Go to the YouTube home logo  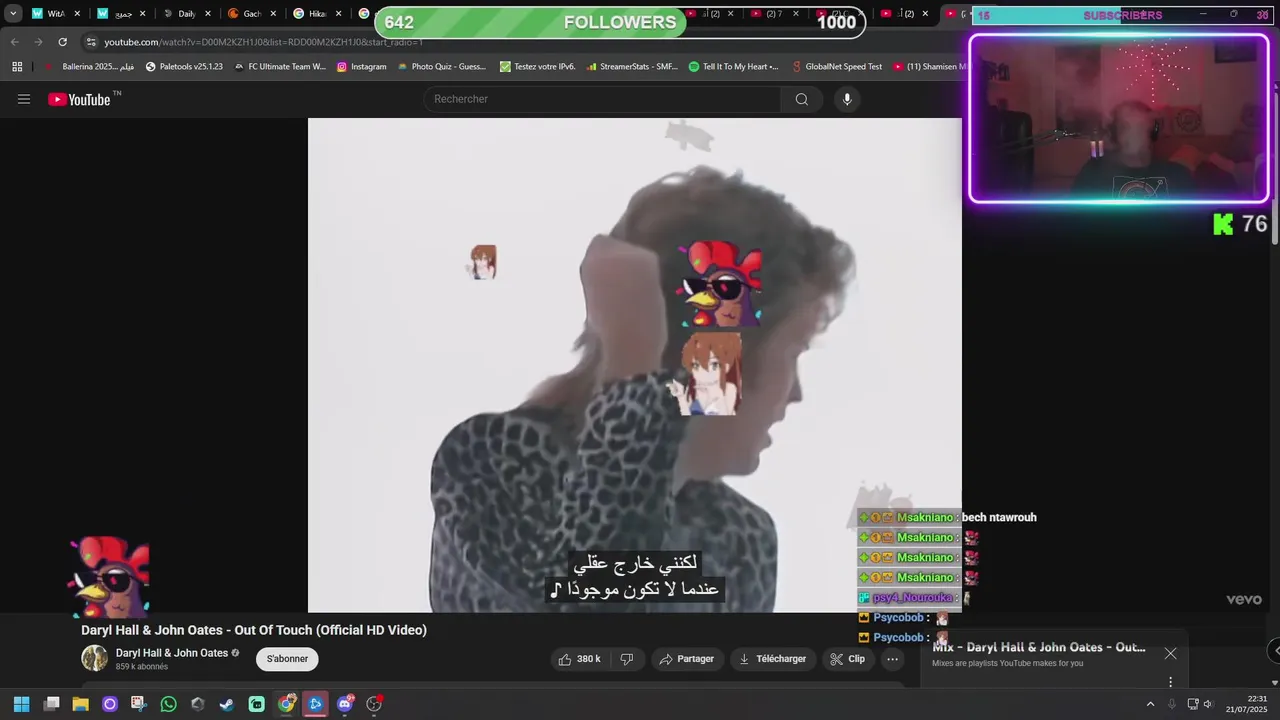(x=79, y=99)
